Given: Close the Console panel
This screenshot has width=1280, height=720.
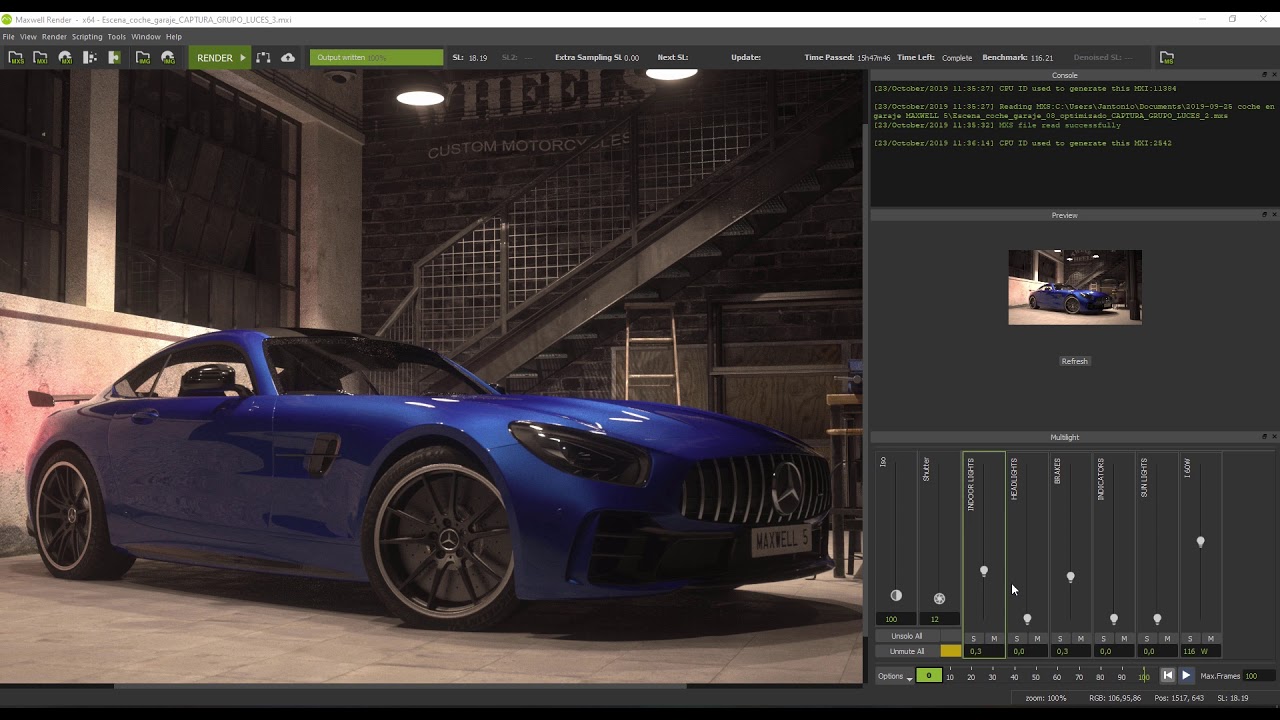Looking at the screenshot, I should [1274, 75].
